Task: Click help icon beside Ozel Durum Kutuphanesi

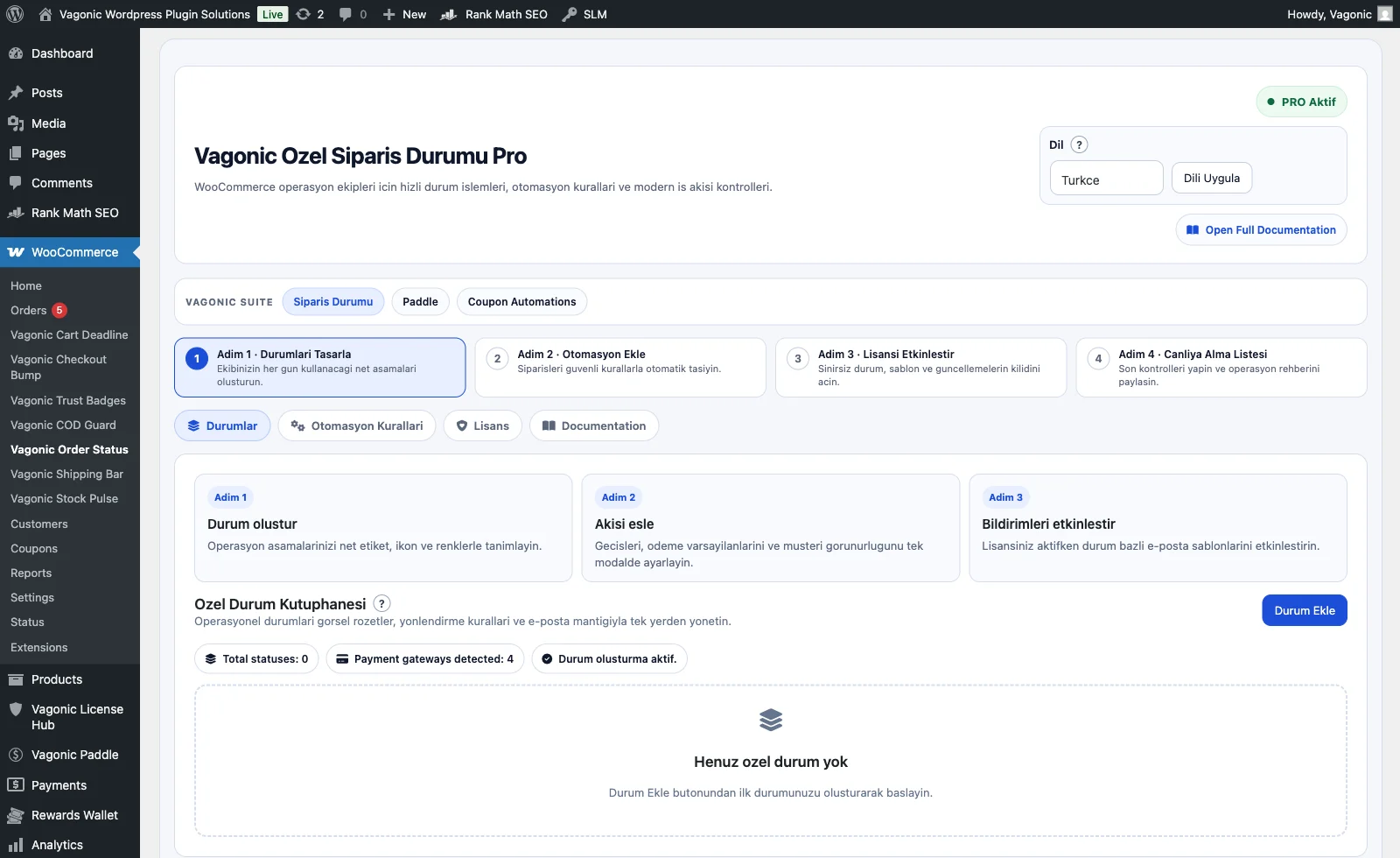Action: click(x=381, y=603)
